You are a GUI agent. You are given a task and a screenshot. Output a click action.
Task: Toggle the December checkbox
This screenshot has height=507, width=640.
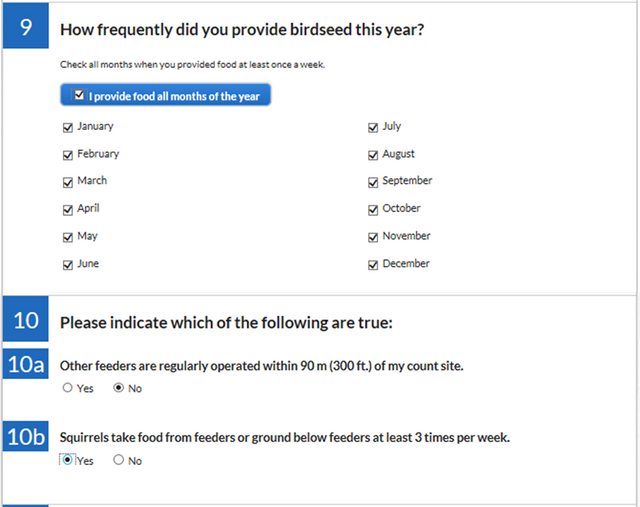373,265
